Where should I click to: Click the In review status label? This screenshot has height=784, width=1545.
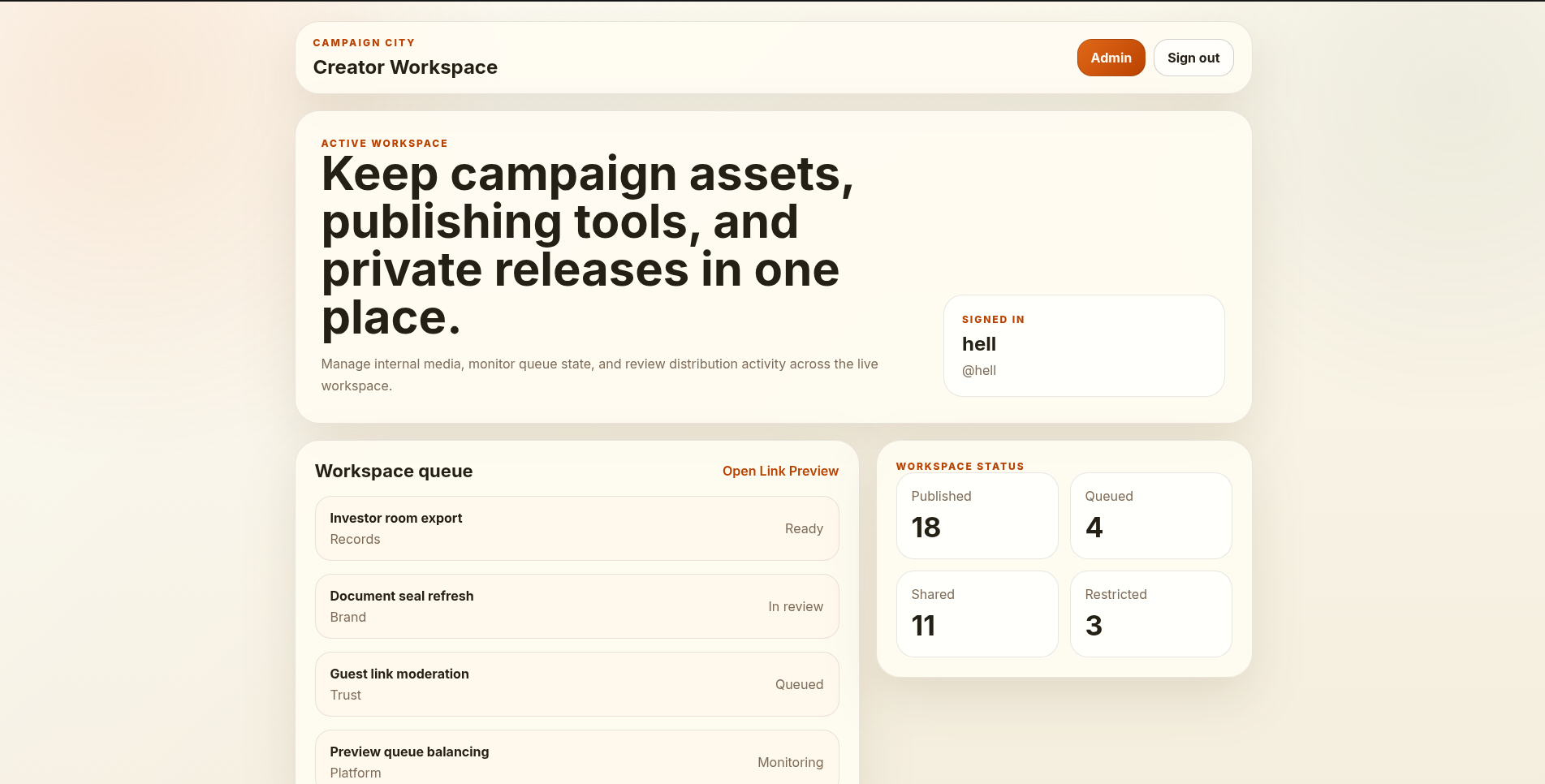795,607
